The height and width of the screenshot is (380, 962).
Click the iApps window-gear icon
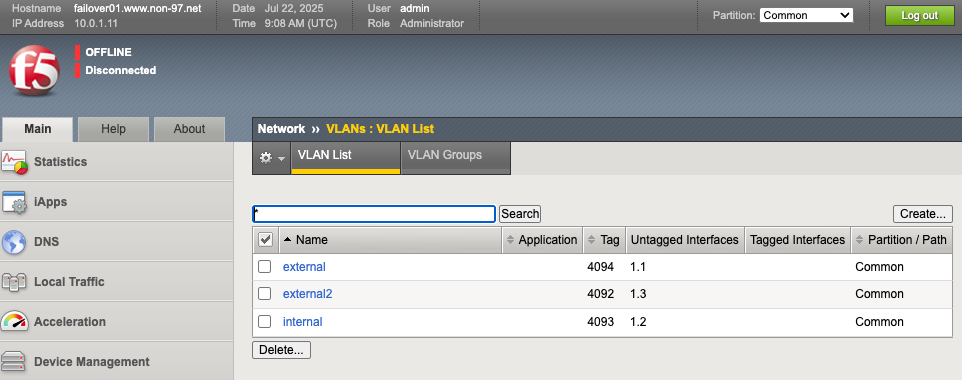pyautogui.click(x=15, y=202)
